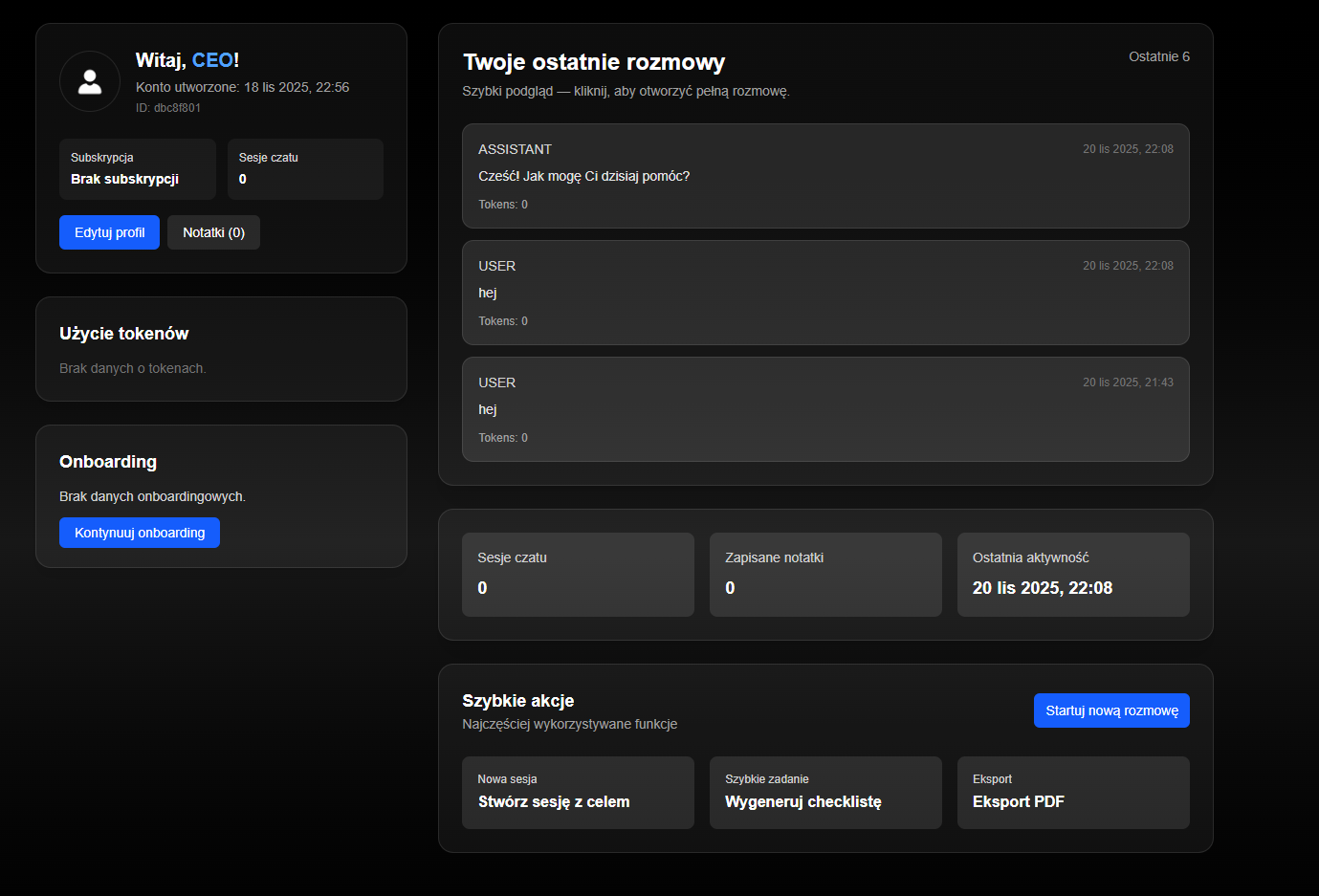Viewport: 1319px width, 896px height.
Task: Open the 'Notatki (0)' notes panel
Action: (x=213, y=231)
